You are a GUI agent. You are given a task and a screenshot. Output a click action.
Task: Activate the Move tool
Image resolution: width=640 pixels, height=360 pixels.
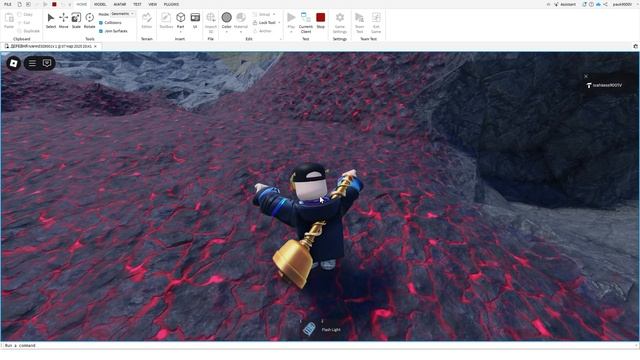click(64, 20)
